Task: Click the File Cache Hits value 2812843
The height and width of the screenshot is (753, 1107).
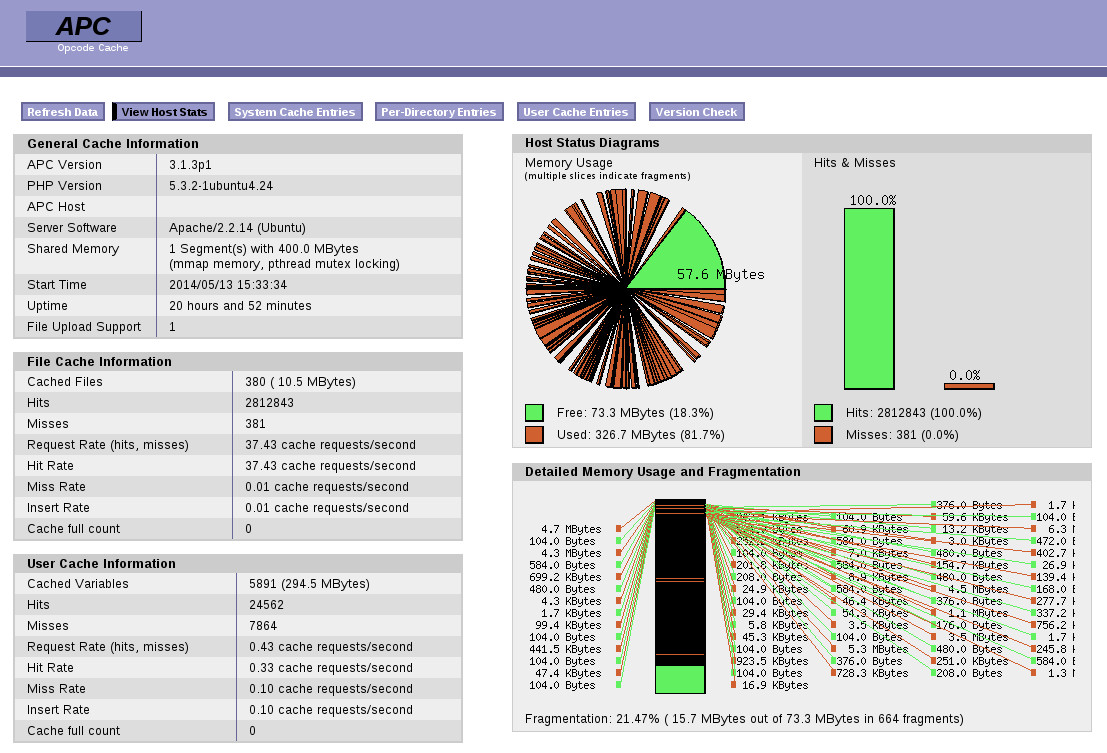Action: pyautogui.click(x=270, y=403)
